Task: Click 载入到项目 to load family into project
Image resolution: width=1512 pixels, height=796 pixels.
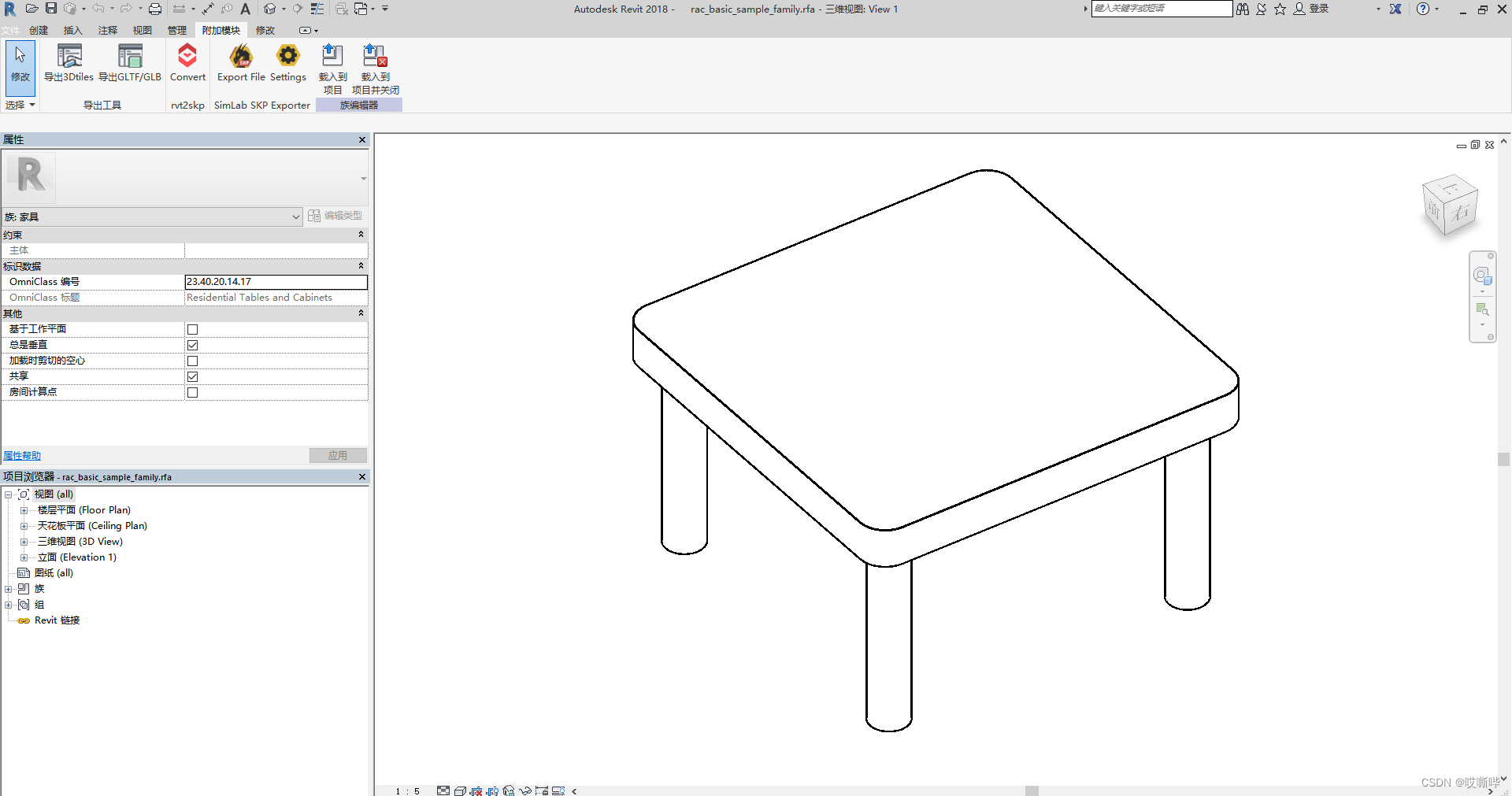Action: point(333,67)
